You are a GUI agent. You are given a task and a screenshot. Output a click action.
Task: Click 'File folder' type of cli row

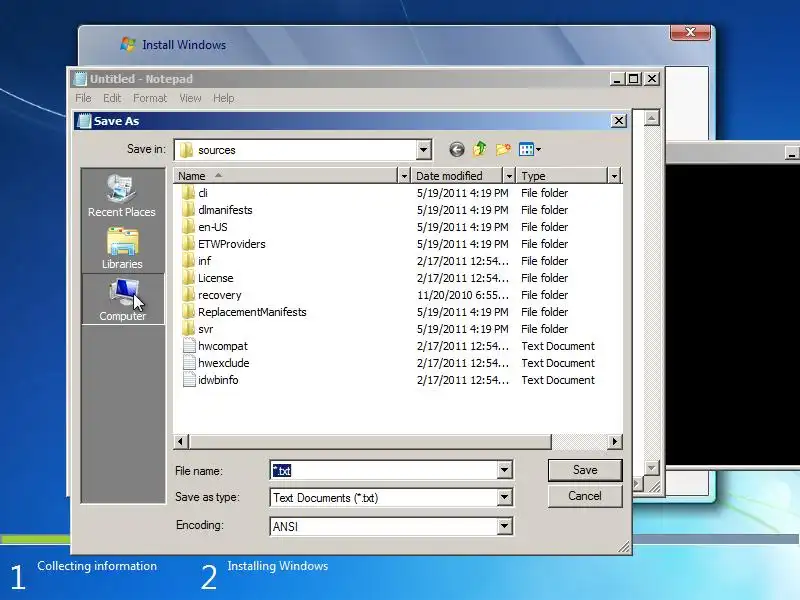pyautogui.click(x=544, y=193)
